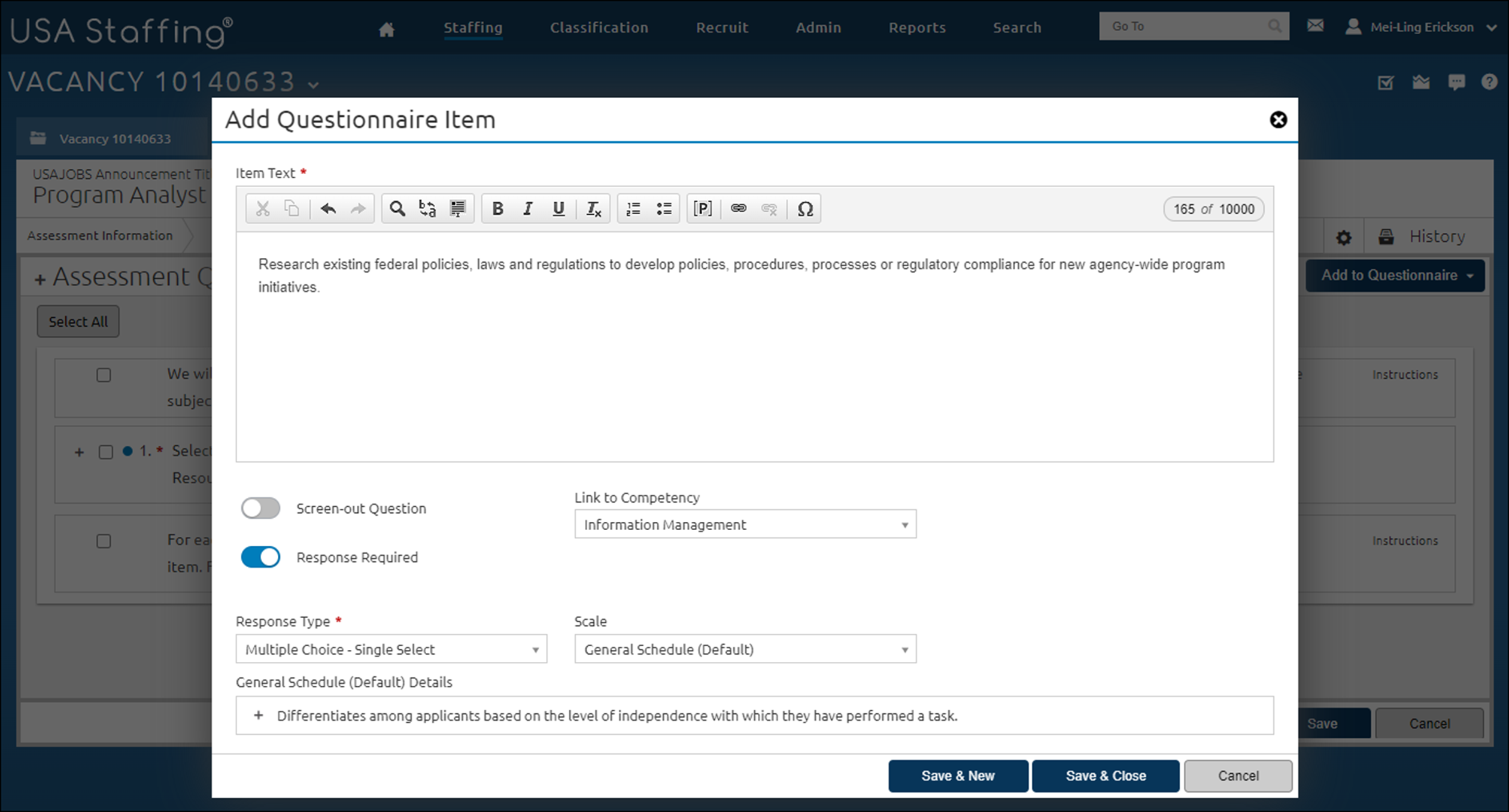
Task: Enable the Screen-out Question toggle
Action: pos(260,508)
